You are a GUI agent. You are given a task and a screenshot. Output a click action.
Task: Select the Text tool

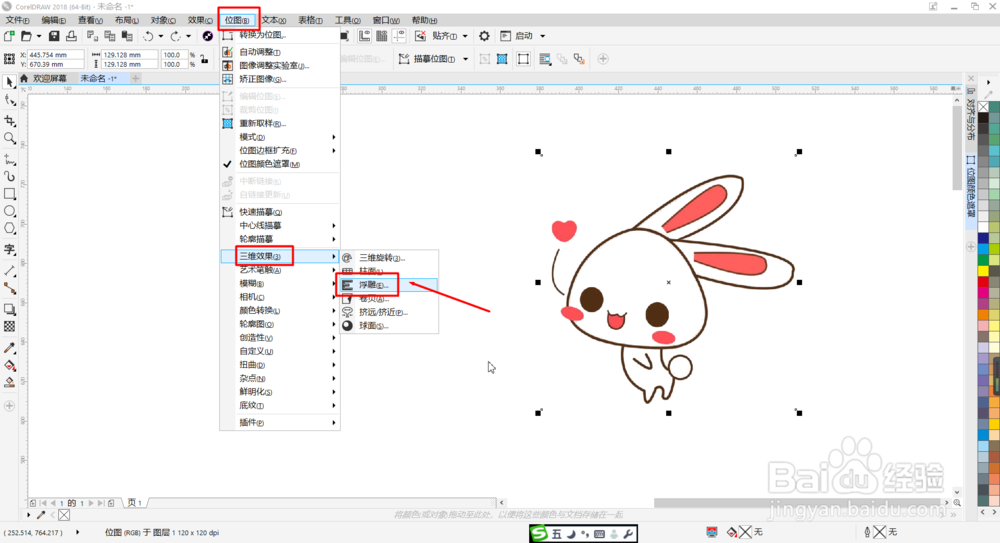point(10,249)
